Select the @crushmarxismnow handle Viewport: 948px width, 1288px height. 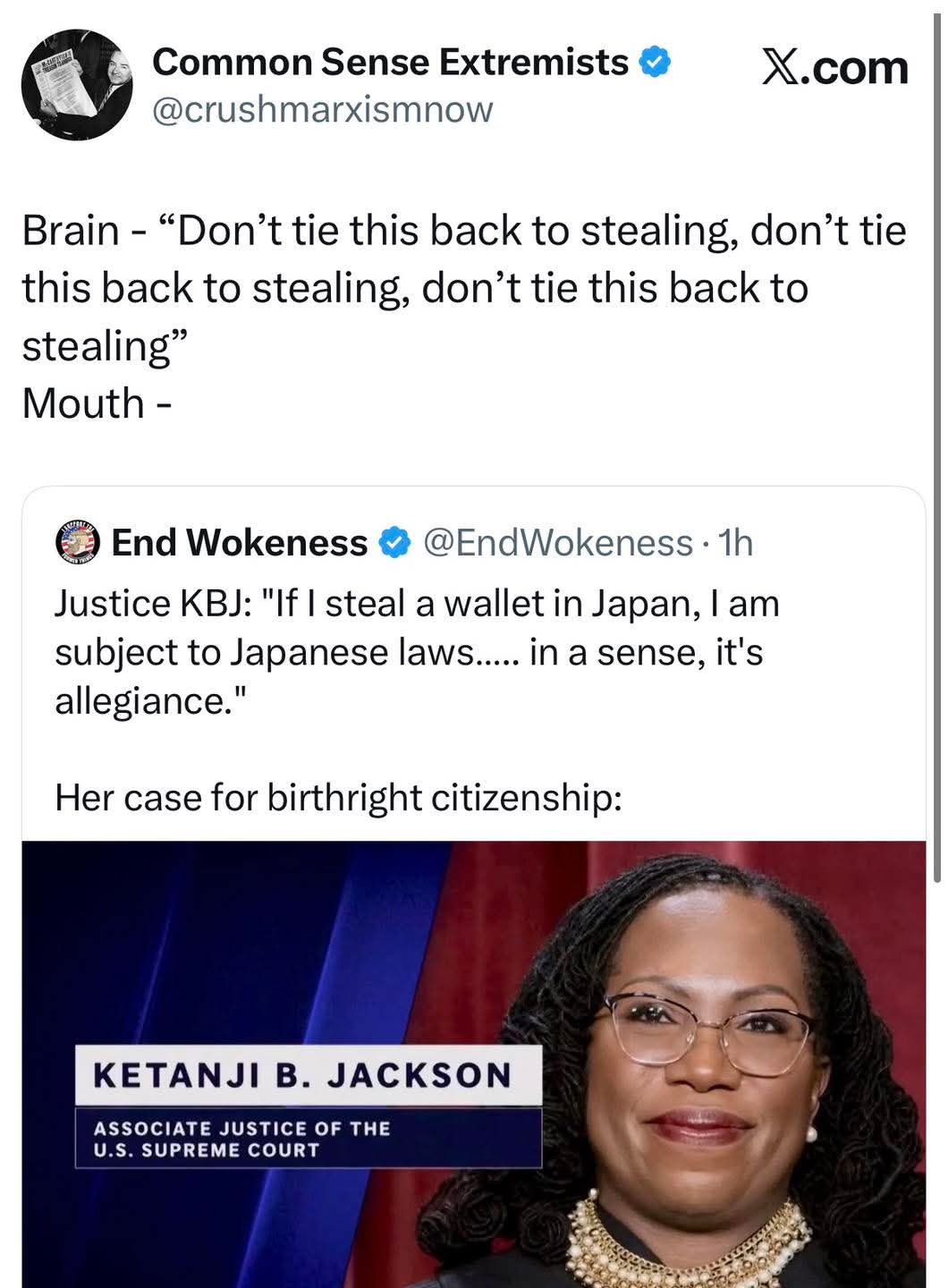[322, 110]
